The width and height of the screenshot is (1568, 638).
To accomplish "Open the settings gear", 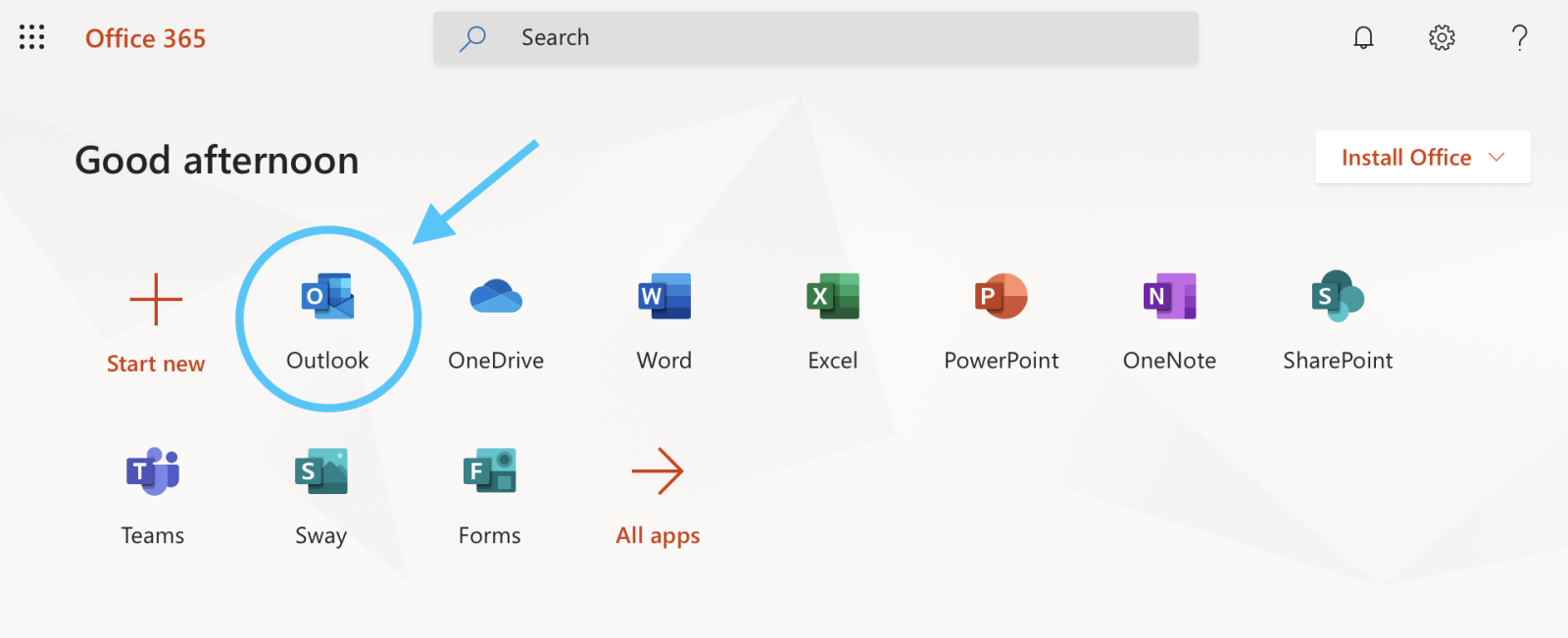I will coord(1442,38).
